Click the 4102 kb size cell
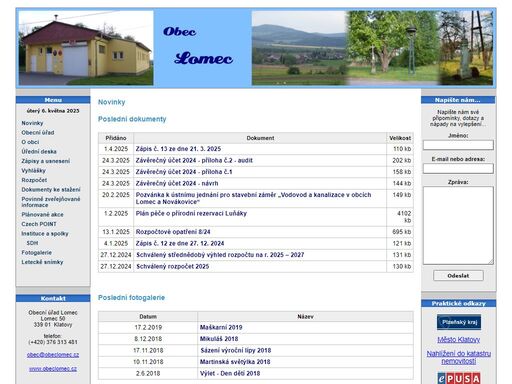The height and width of the screenshot is (384, 512). point(400,217)
